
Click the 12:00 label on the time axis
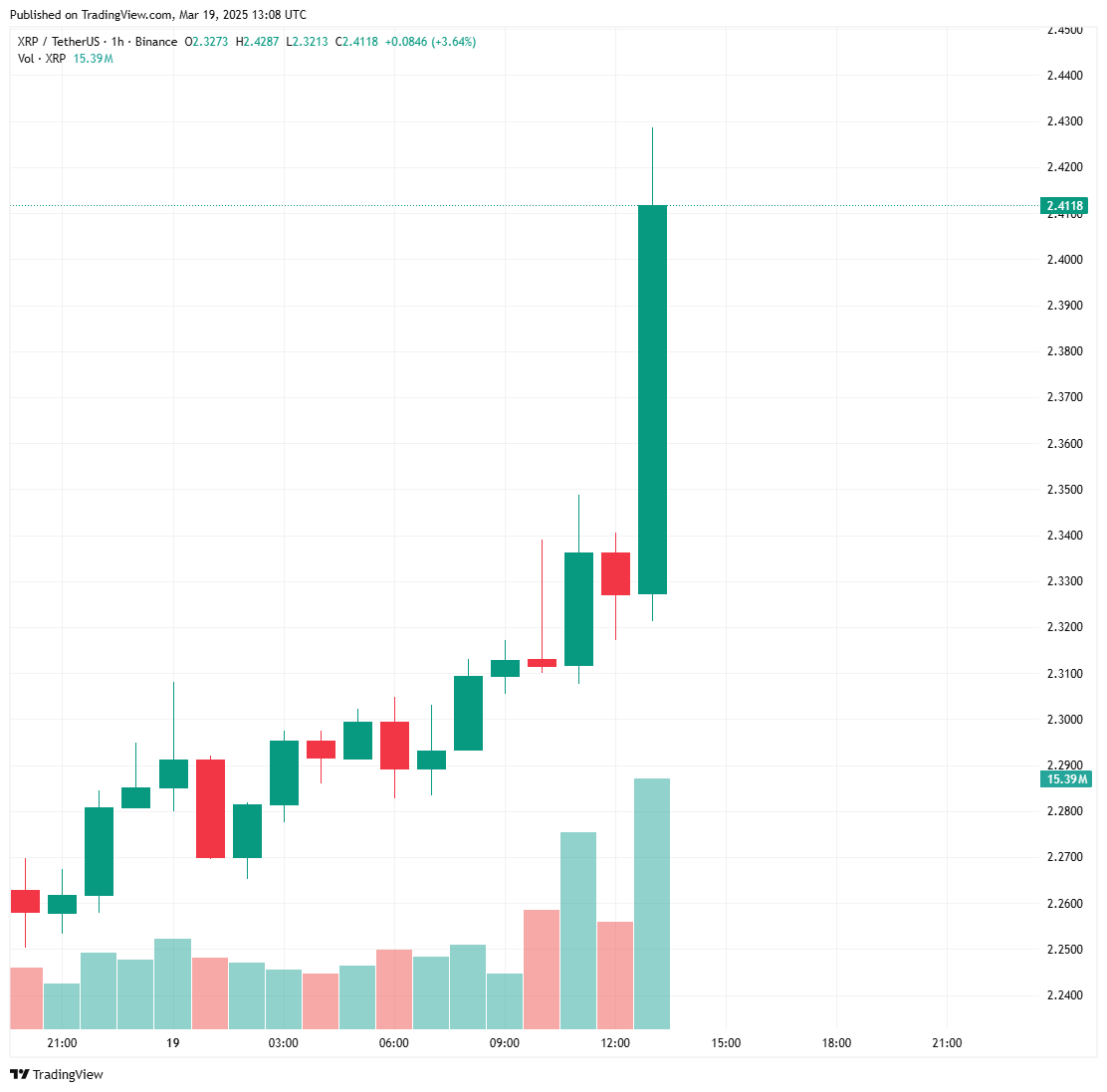(615, 1043)
